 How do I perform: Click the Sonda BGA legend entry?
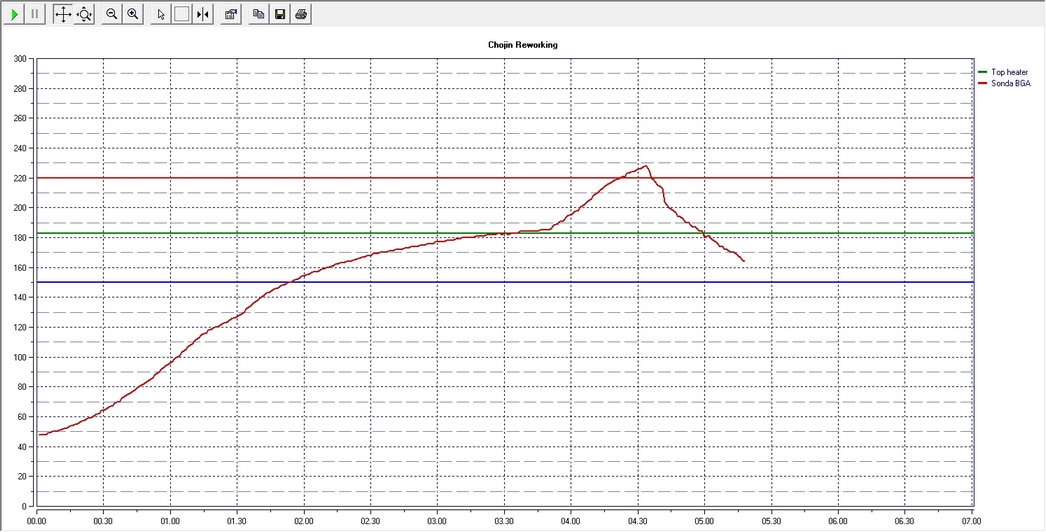[1010, 83]
